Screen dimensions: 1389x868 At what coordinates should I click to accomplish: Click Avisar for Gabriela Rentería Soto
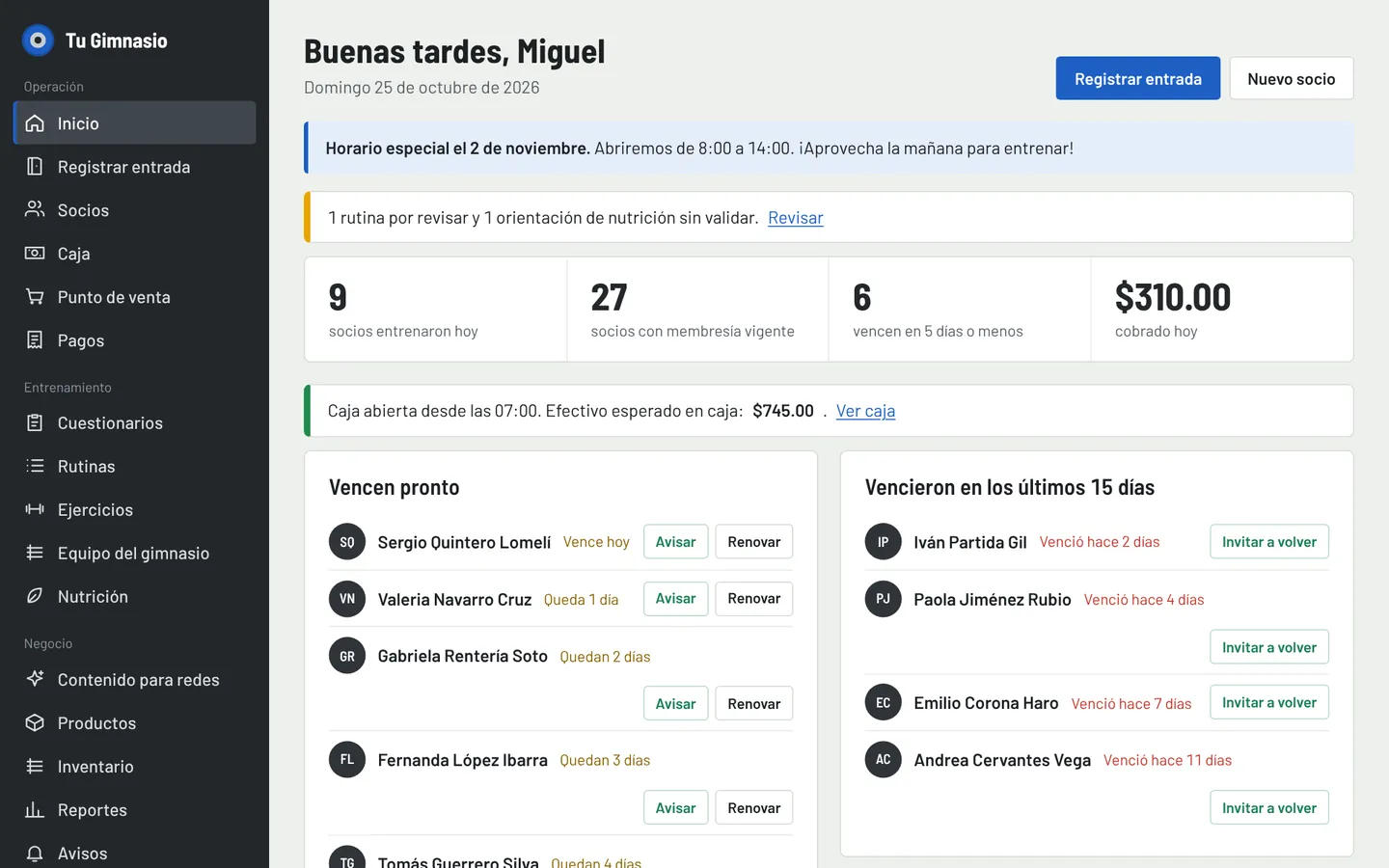click(x=676, y=704)
